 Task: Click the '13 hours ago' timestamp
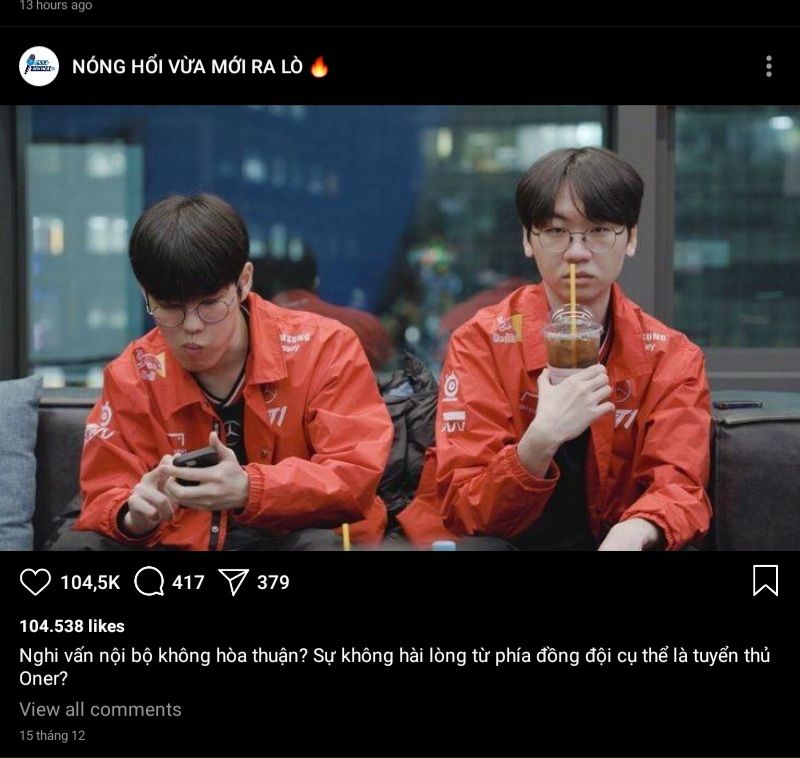56,6
